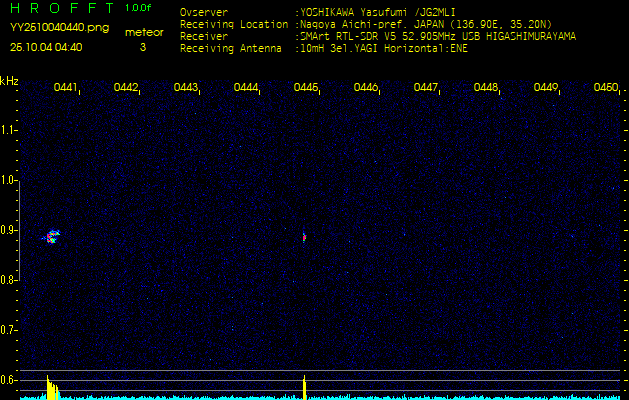Click the meteor count number 3
The height and width of the screenshot is (400, 629).
tap(142, 47)
